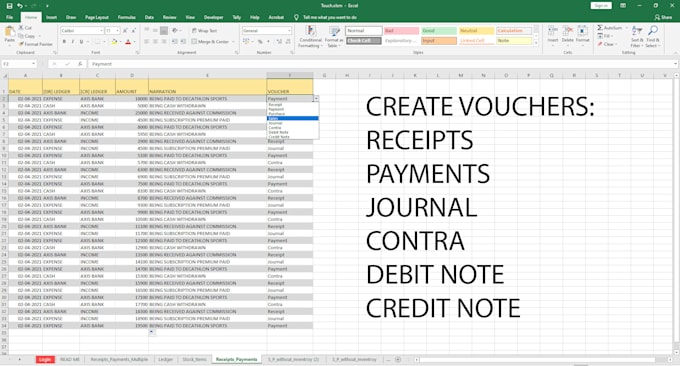Increase the indent
This screenshot has height=366, width=680.
[183, 42]
